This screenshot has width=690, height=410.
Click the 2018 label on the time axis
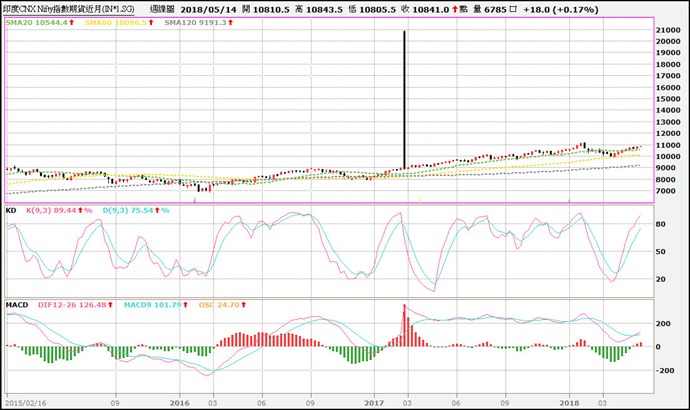tap(569, 401)
